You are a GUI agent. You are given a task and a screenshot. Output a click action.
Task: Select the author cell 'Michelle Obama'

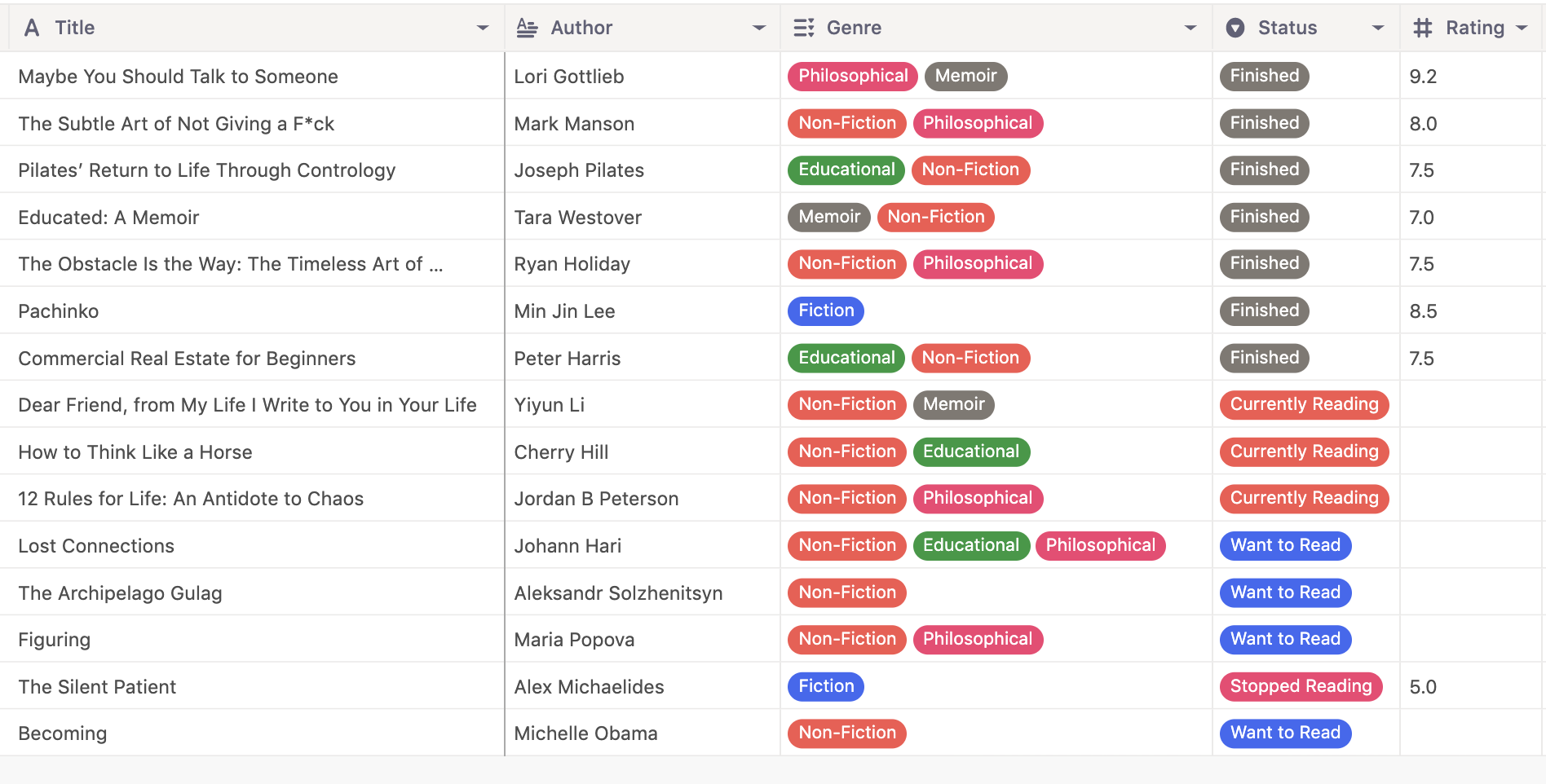click(x=643, y=733)
